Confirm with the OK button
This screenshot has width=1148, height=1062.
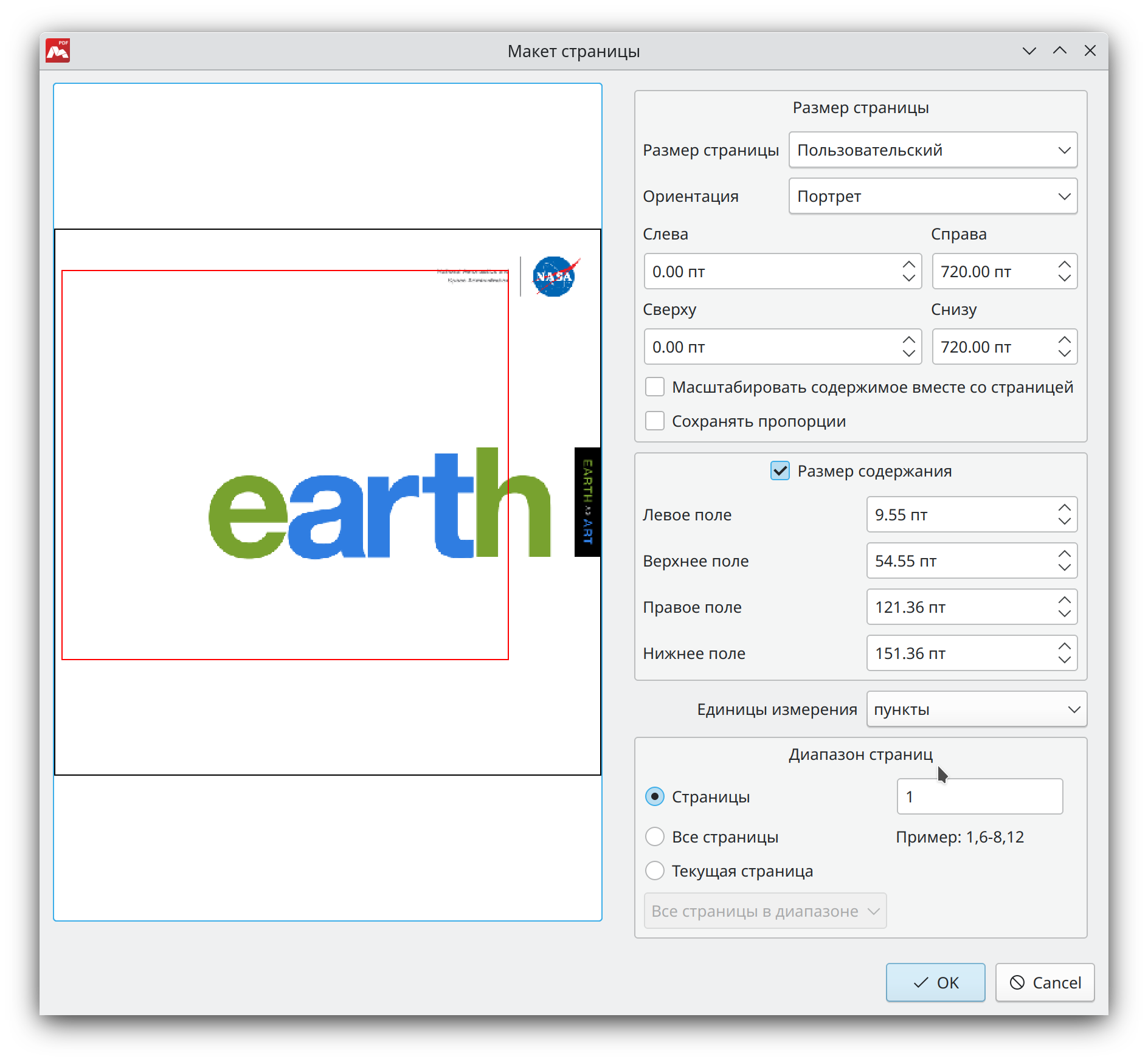935,983
